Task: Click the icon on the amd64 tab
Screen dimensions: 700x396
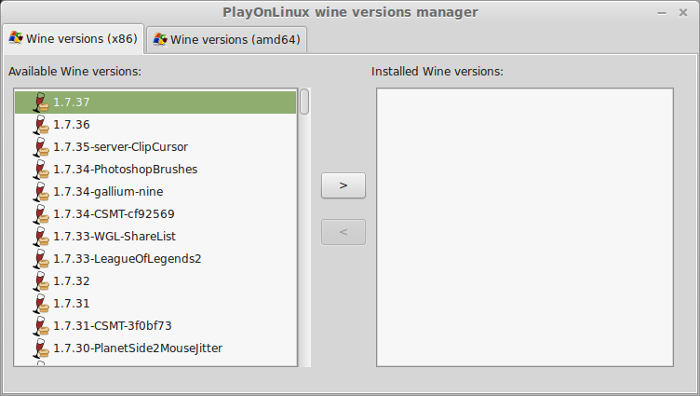Action: coord(160,39)
